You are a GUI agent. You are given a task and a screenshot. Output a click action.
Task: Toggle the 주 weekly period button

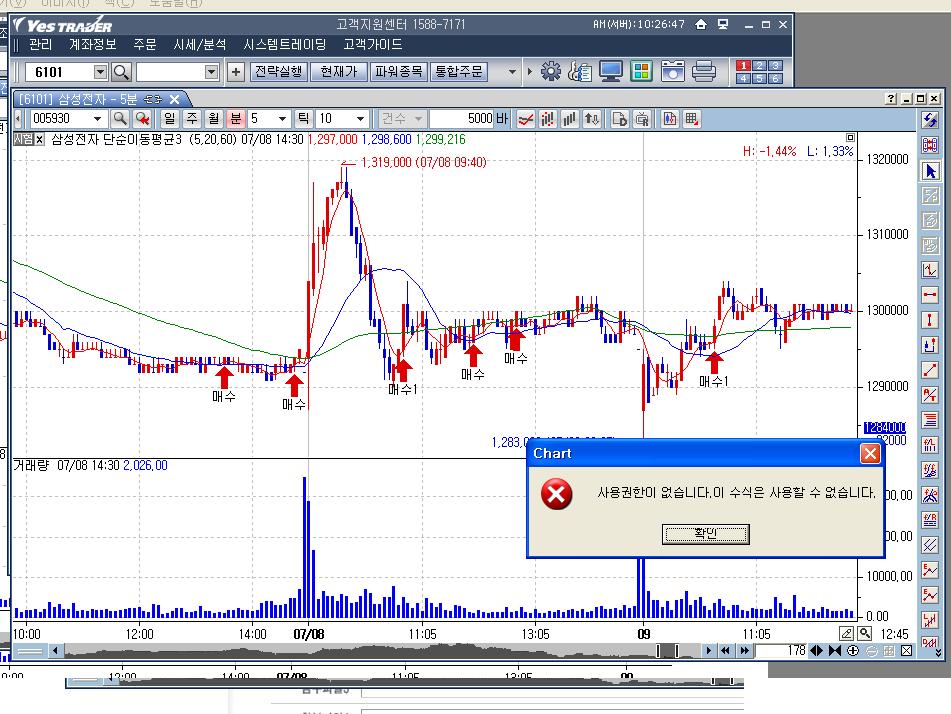click(191, 119)
